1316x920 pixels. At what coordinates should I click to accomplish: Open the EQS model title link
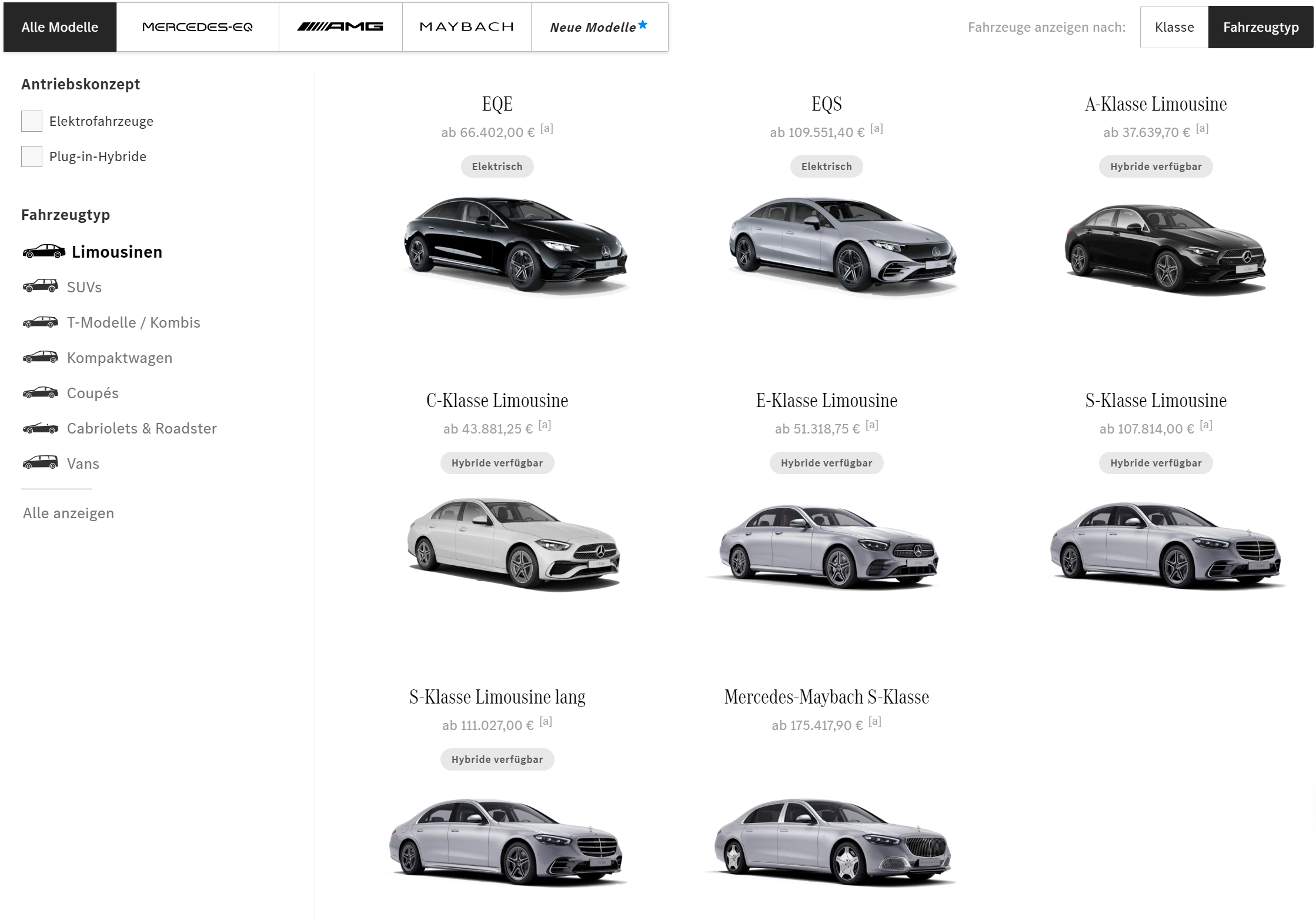(826, 104)
